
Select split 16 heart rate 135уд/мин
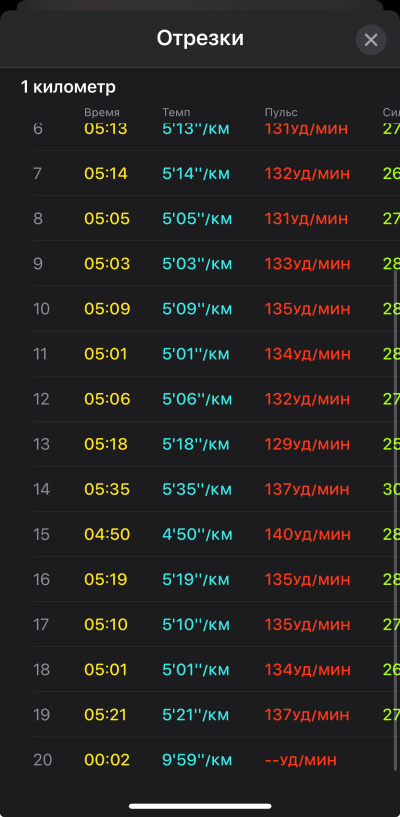pos(307,579)
